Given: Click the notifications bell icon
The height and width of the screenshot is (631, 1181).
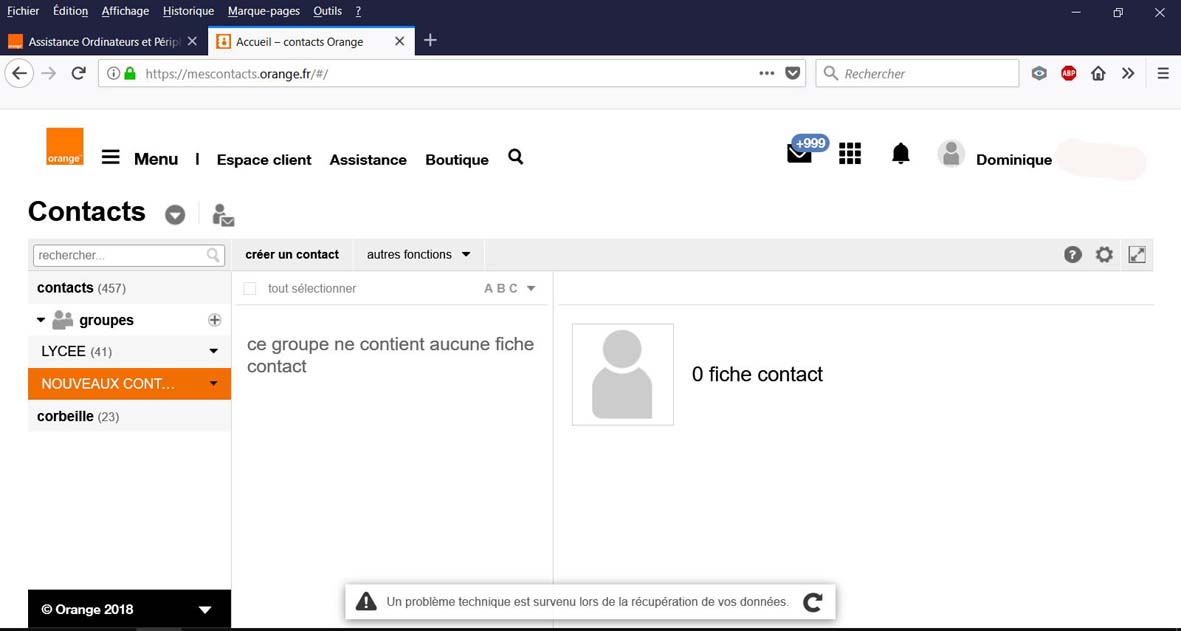Looking at the screenshot, I should (900, 154).
